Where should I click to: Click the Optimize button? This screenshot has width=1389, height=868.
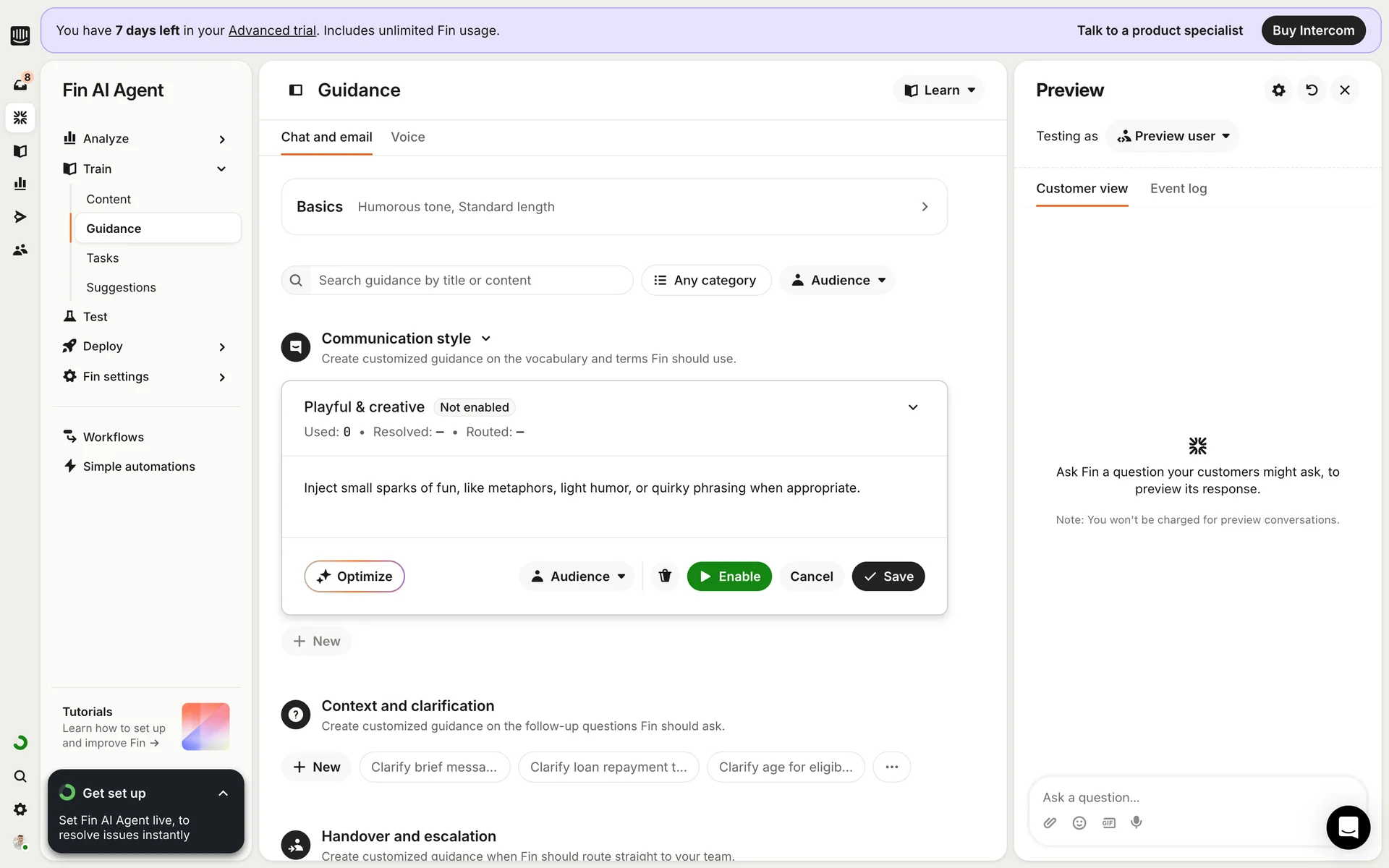(x=354, y=576)
